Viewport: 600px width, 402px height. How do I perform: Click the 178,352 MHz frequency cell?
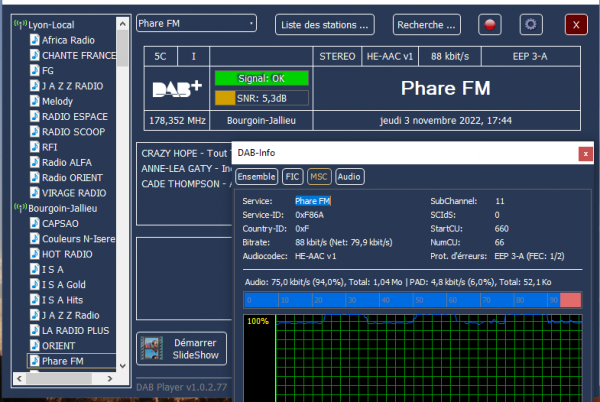(177, 121)
